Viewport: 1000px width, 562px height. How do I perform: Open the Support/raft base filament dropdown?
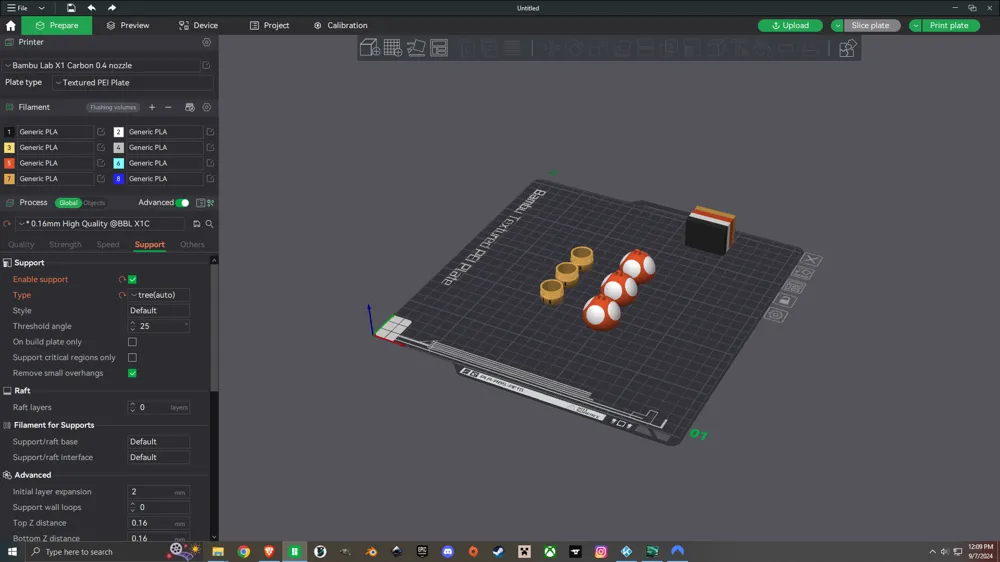[x=159, y=441]
